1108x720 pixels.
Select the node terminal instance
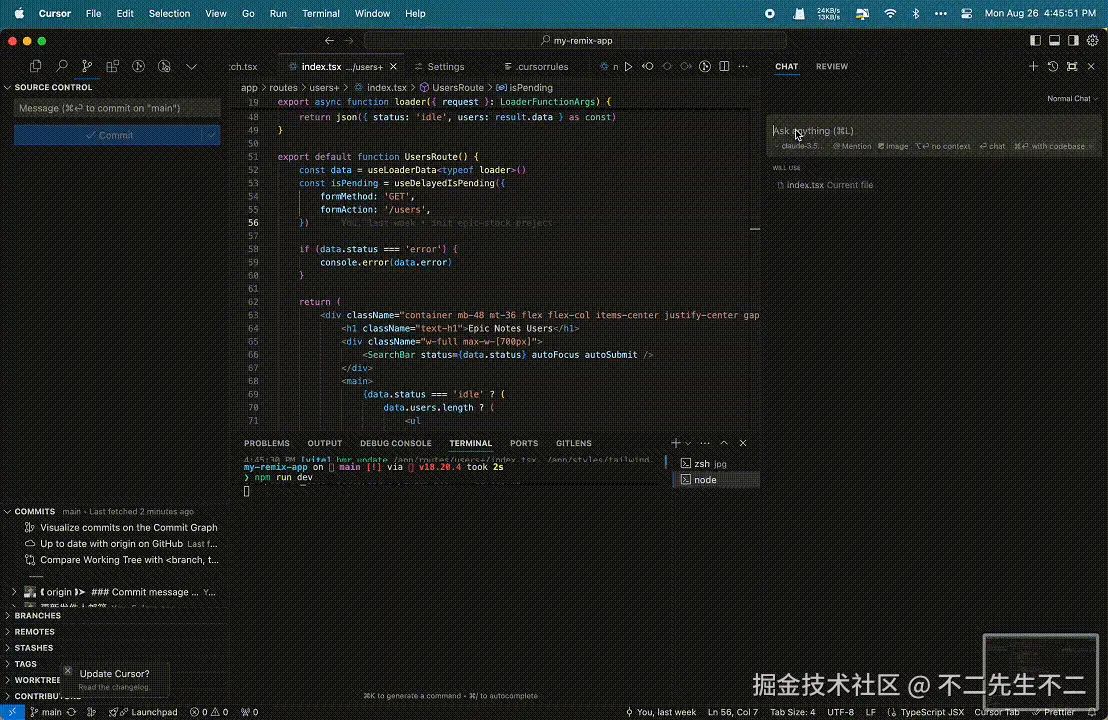coord(717,480)
